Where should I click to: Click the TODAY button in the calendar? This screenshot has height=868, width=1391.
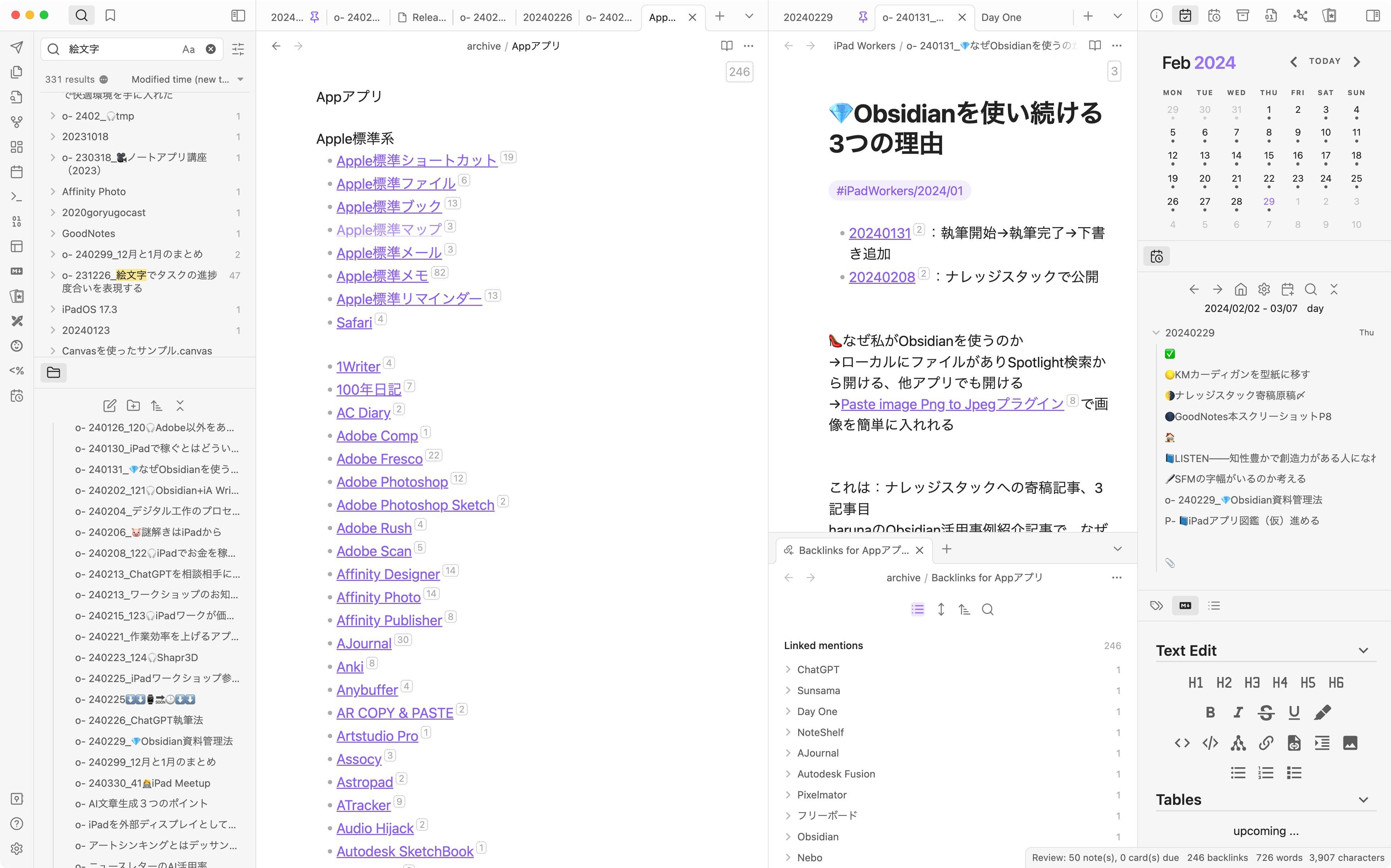coord(1324,61)
